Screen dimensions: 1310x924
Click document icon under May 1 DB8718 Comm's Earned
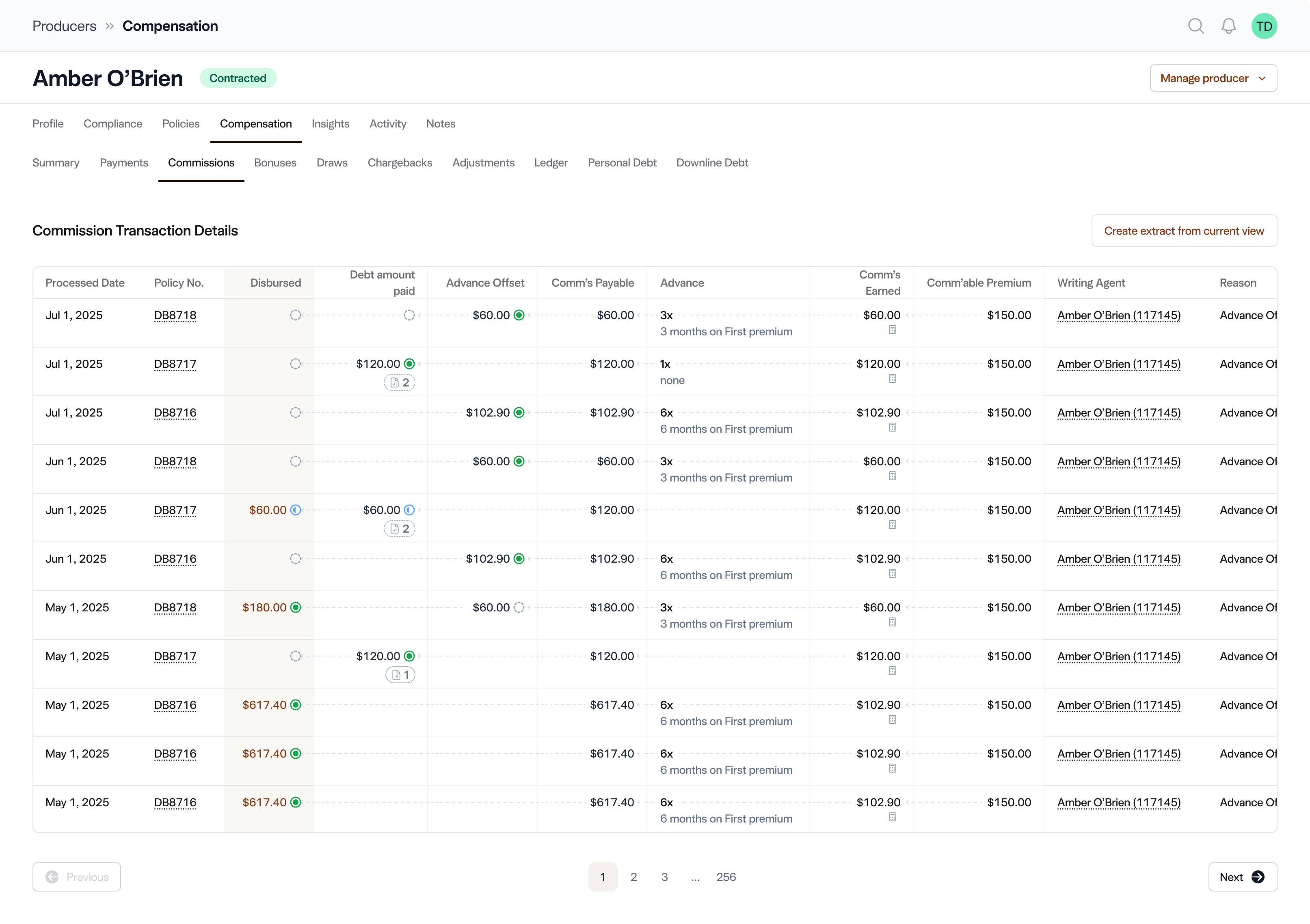pyautogui.click(x=893, y=622)
